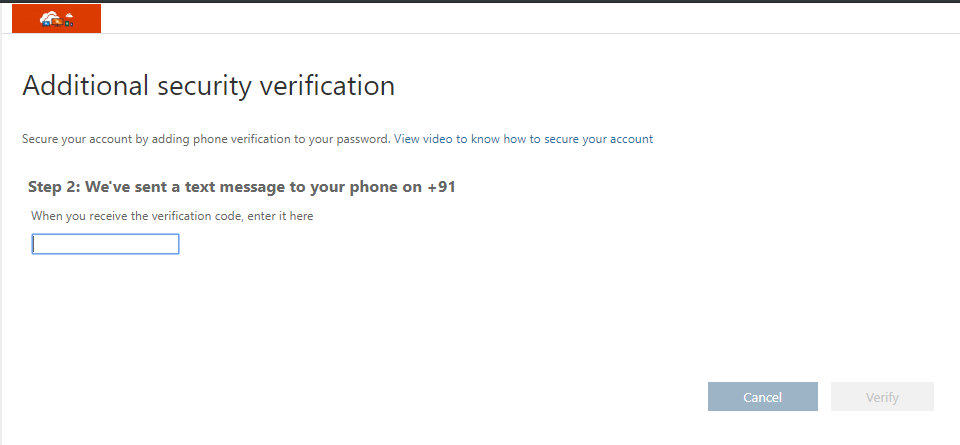960x445 pixels.
Task: Click 'enter it here' in the instruction text
Action: [x=281, y=216]
